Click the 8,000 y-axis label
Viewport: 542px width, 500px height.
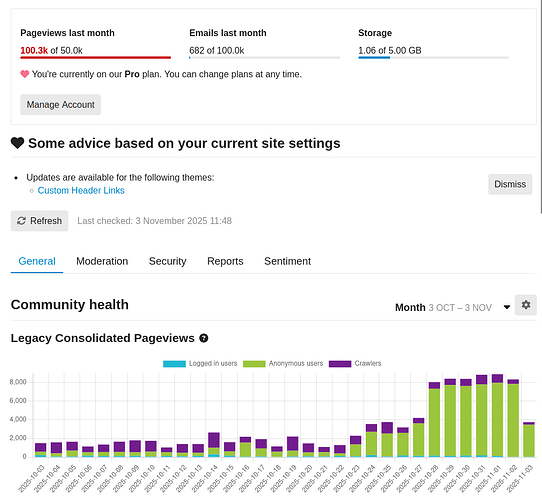18,382
